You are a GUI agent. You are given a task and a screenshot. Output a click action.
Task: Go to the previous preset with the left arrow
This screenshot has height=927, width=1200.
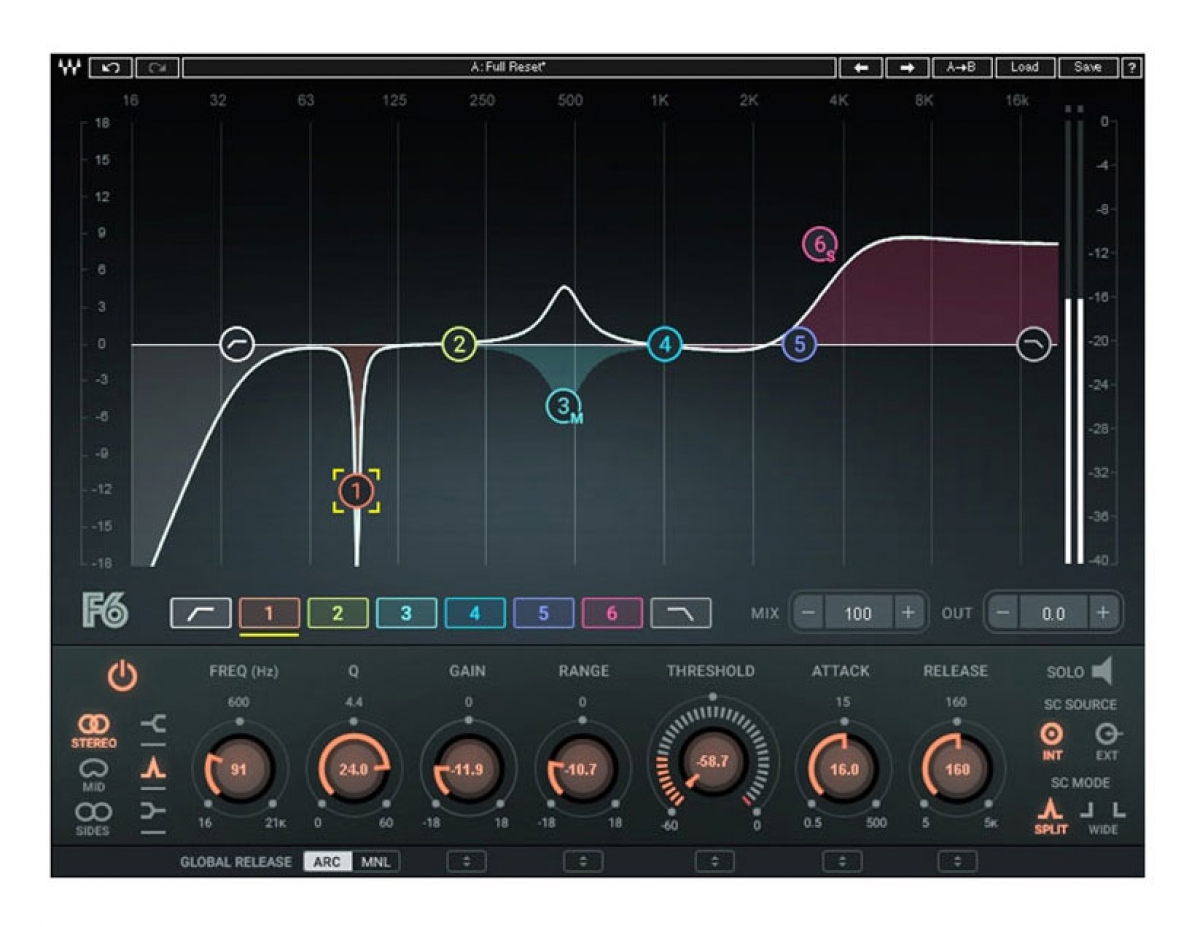[861, 68]
